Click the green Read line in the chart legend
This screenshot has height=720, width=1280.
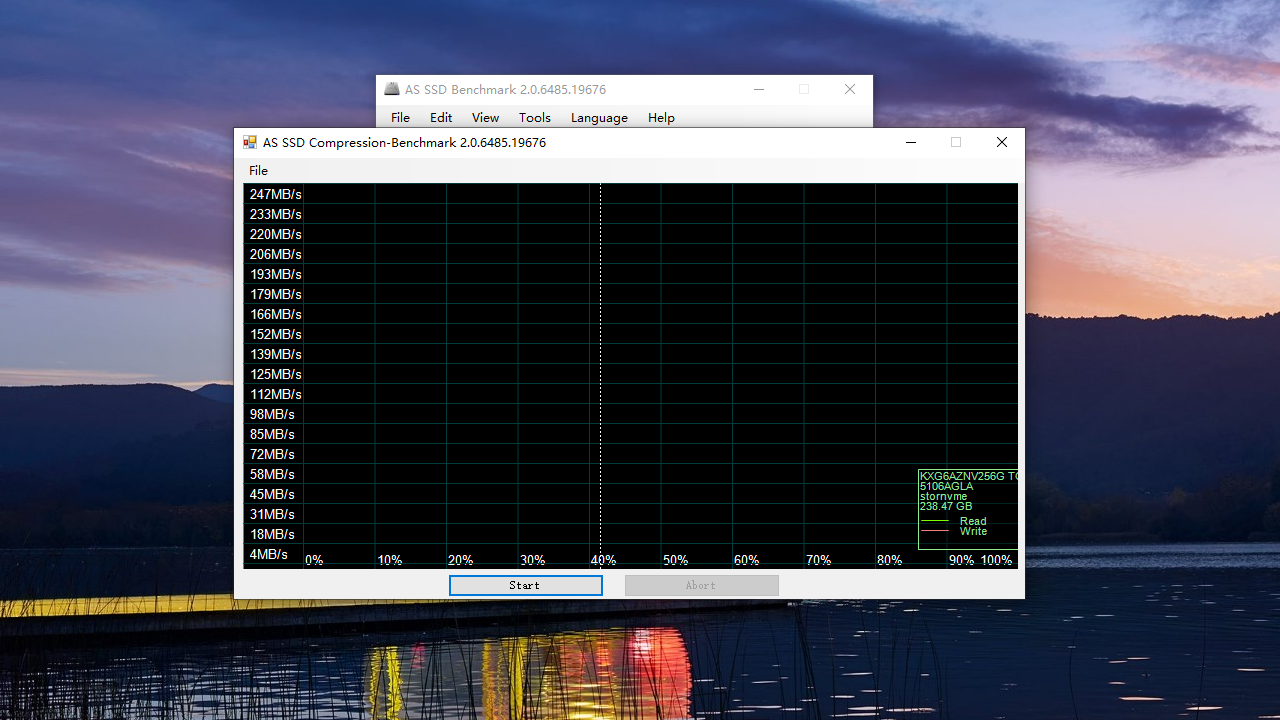coord(936,521)
